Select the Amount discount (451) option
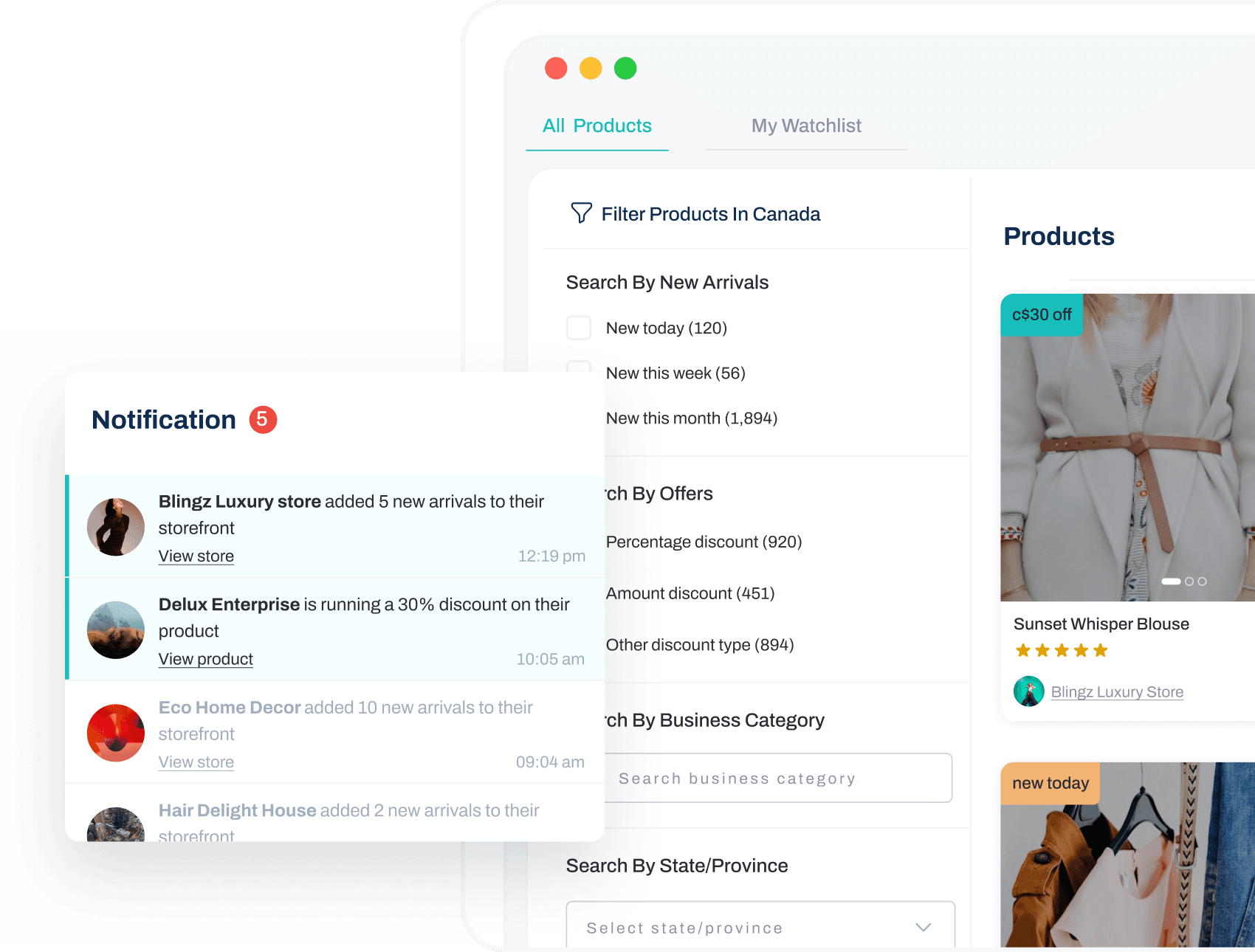 [x=690, y=594]
